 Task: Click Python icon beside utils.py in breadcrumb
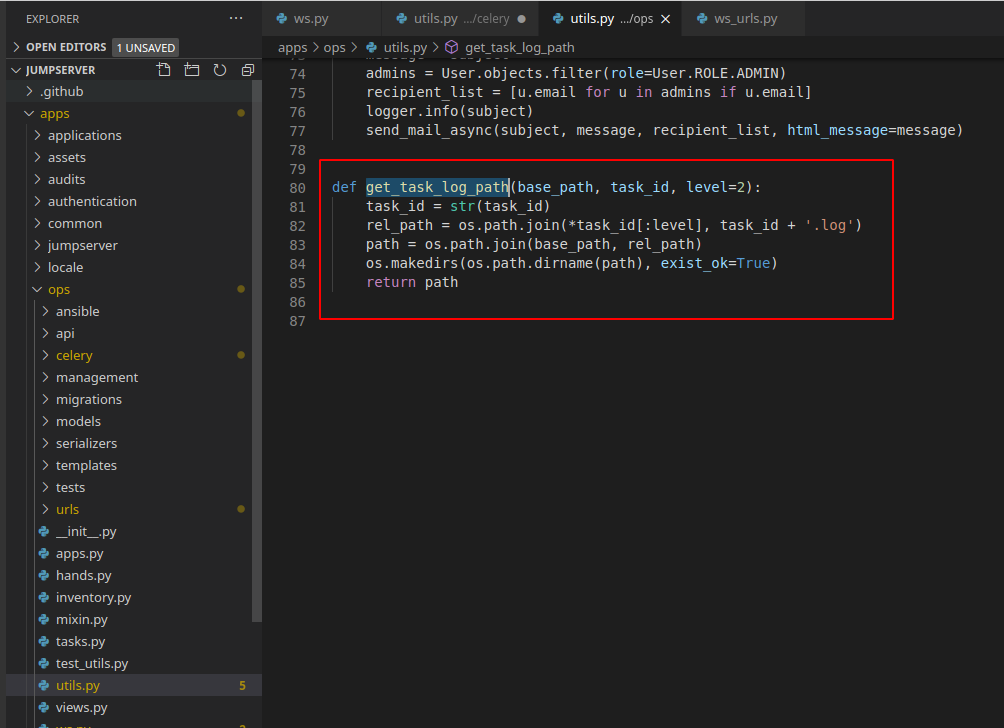point(371,47)
